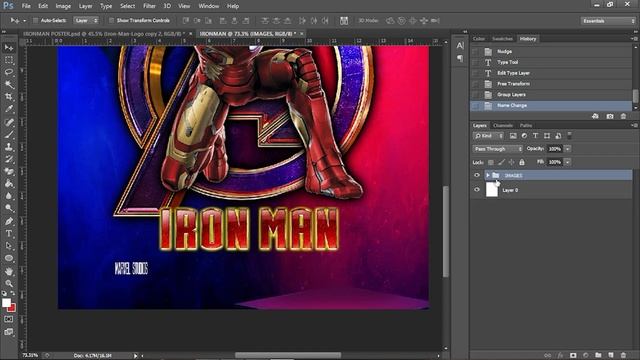The width and height of the screenshot is (640, 360).
Task: Open the Kind filter dropdown
Action: pyautogui.click(x=488, y=136)
